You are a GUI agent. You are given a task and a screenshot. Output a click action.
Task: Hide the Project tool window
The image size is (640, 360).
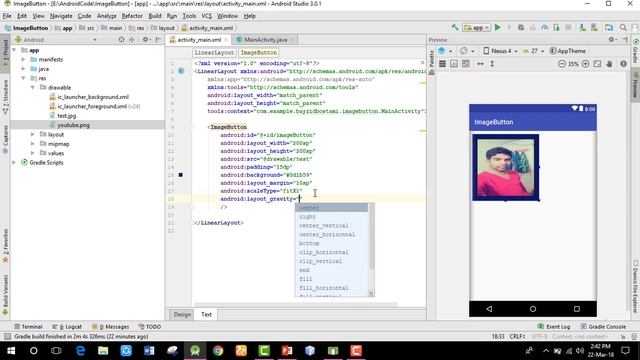tap(158, 40)
